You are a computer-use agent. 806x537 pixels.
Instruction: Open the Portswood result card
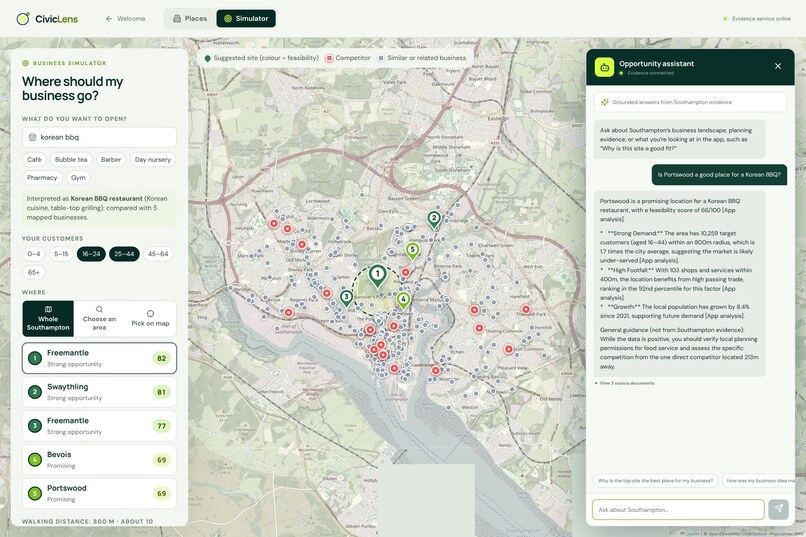99,493
